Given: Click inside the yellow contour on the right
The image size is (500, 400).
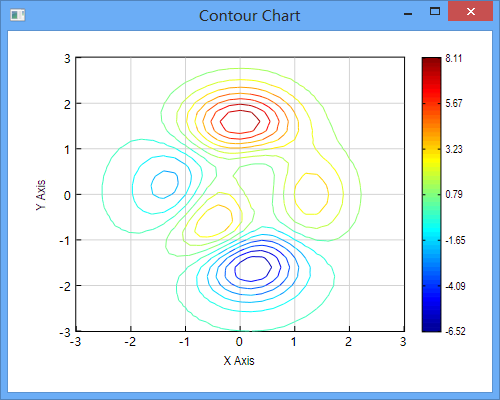Looking at the screenshot, I should [311, 194].
